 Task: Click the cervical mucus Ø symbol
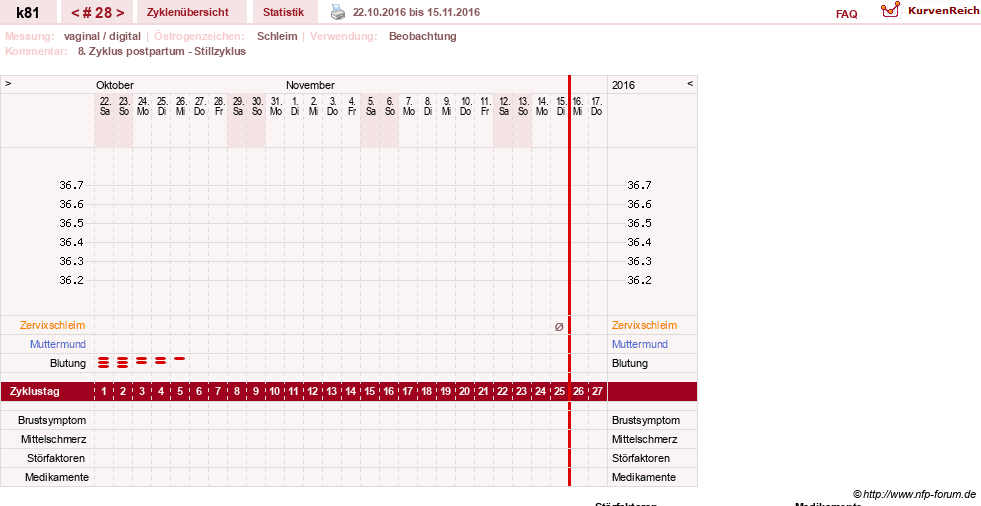559,326
